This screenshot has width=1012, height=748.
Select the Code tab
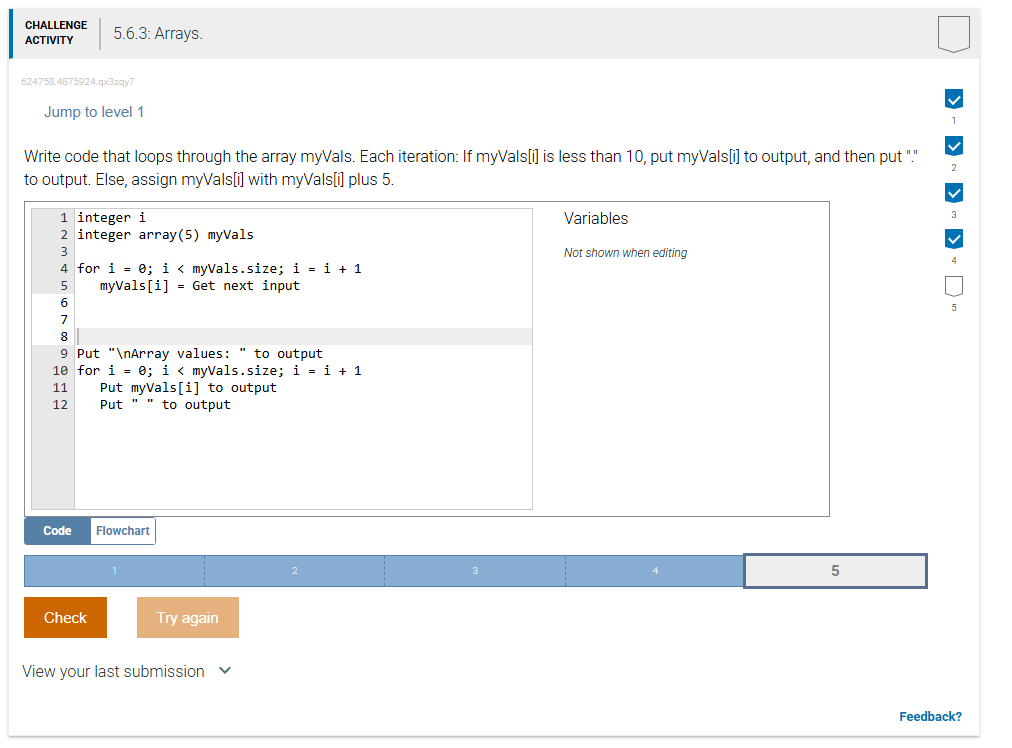55,531
